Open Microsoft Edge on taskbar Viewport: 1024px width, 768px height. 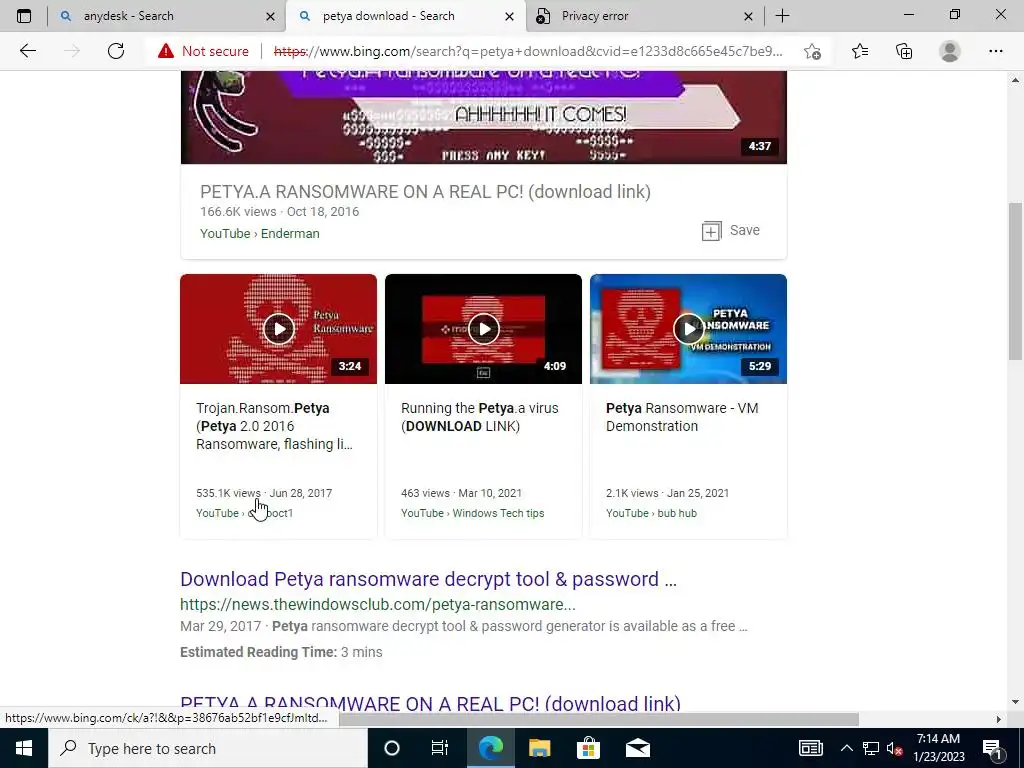click(x=490, y=748)
